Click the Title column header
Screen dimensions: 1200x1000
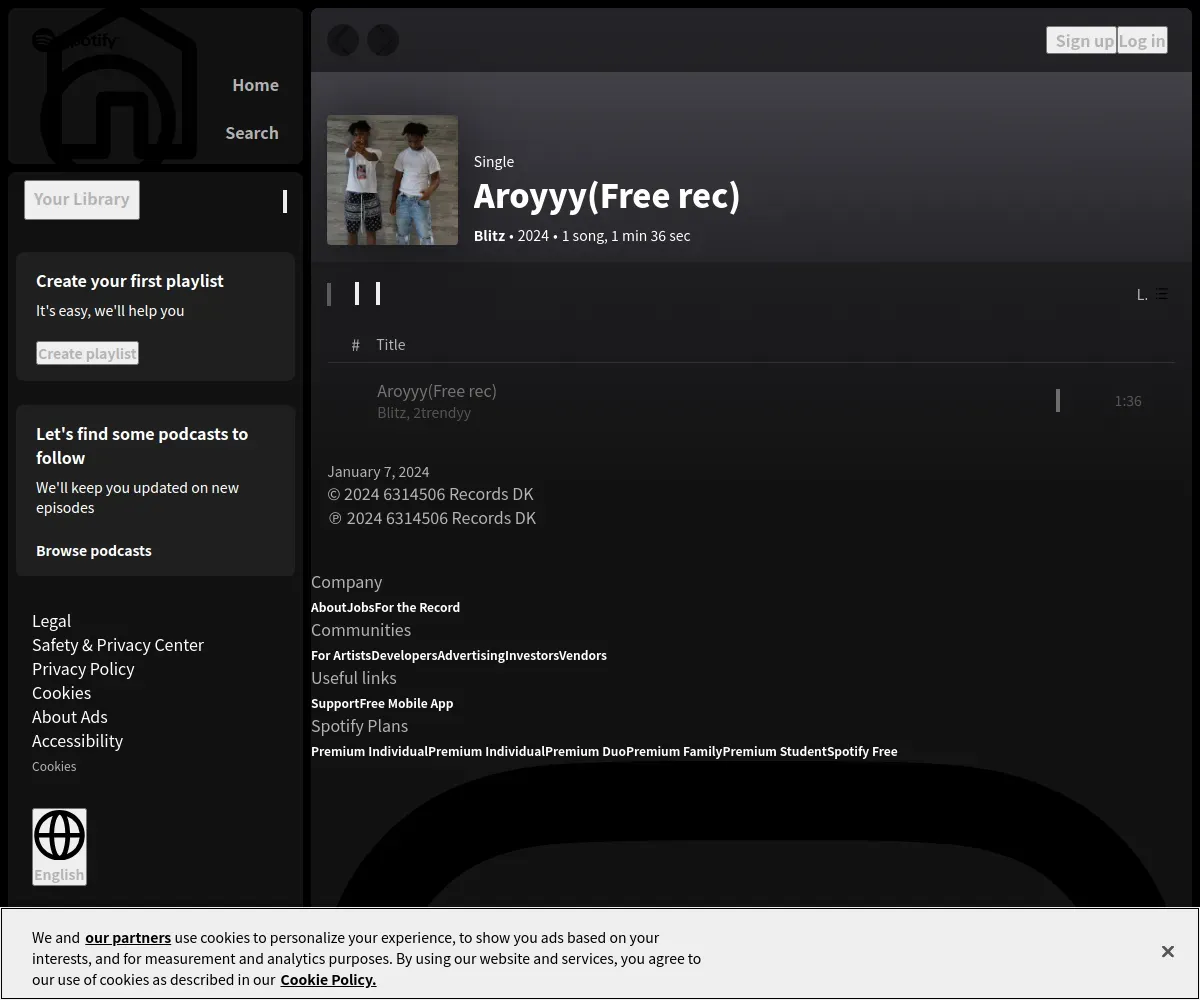[391, 345]
